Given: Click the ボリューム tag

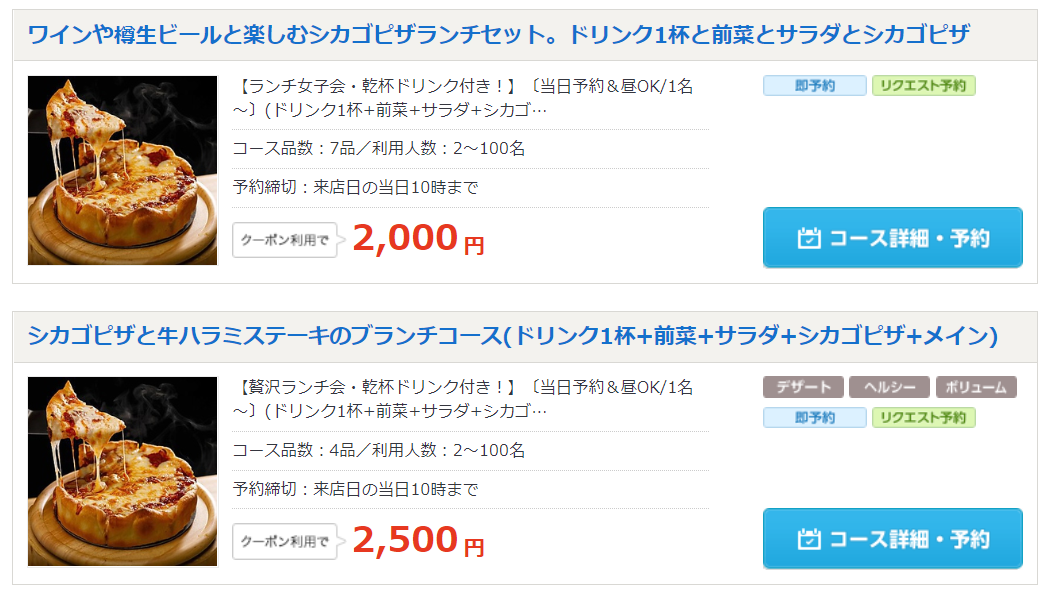Looking at the screenshot, I should pyautogui.click(x=975, y=388).
